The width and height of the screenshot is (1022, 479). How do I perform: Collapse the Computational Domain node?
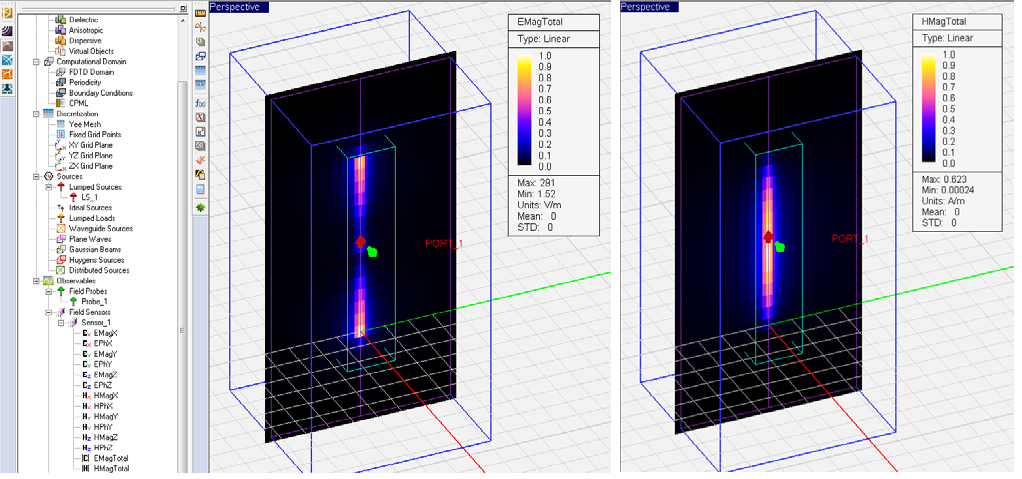click(36, 61)
